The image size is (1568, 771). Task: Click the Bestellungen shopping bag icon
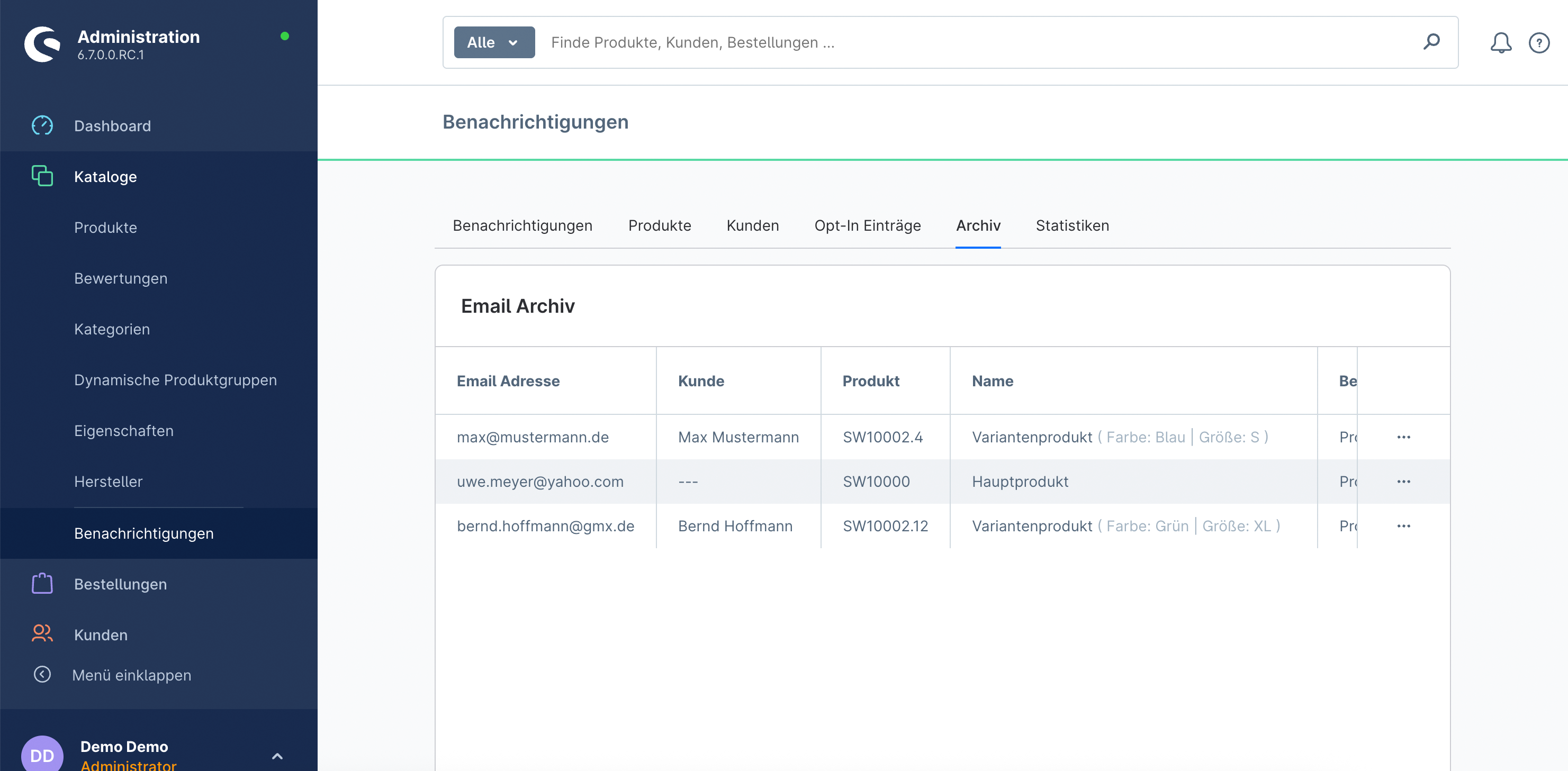point(42,584)
